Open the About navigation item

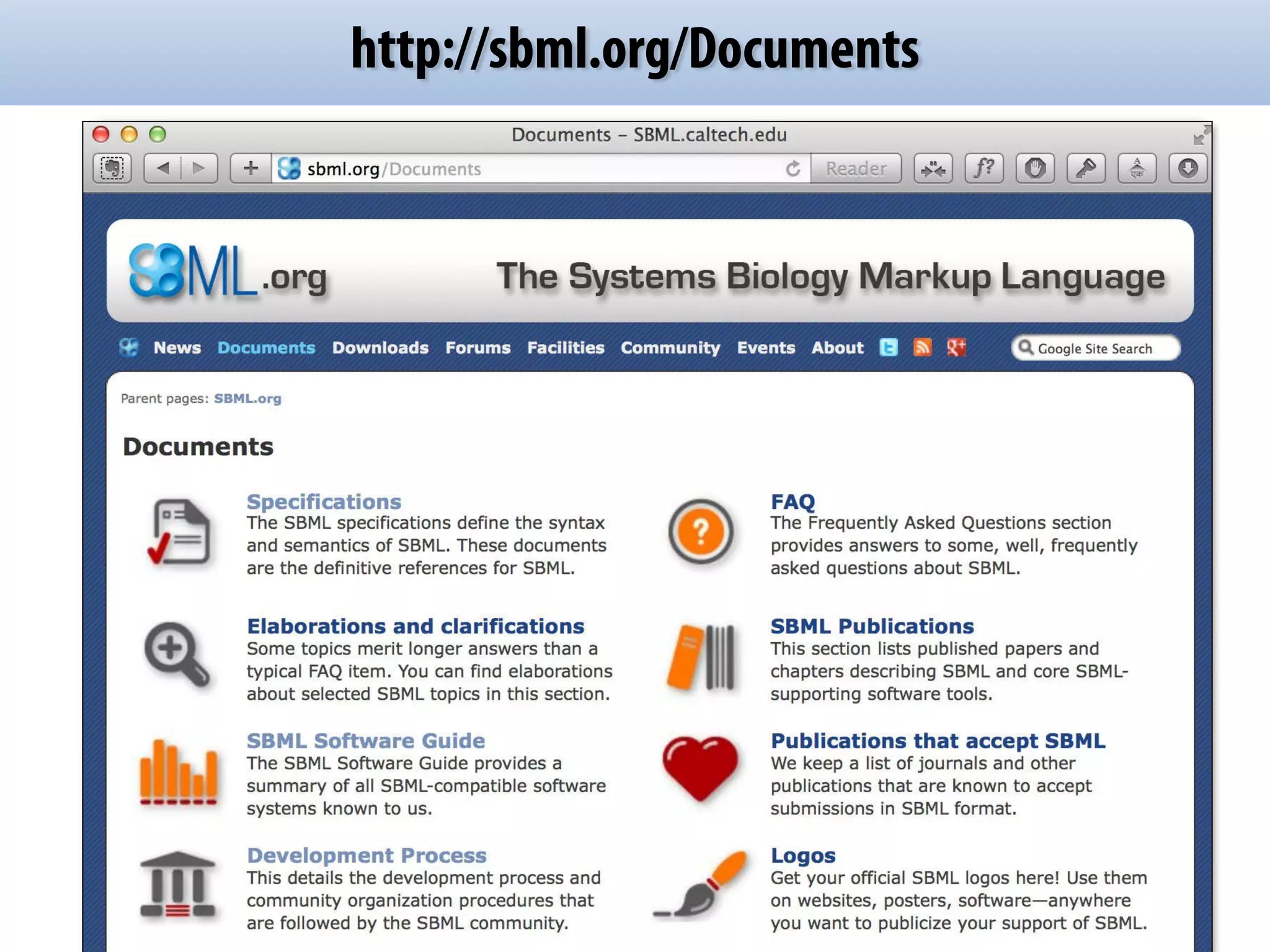[x=837, y=348]
